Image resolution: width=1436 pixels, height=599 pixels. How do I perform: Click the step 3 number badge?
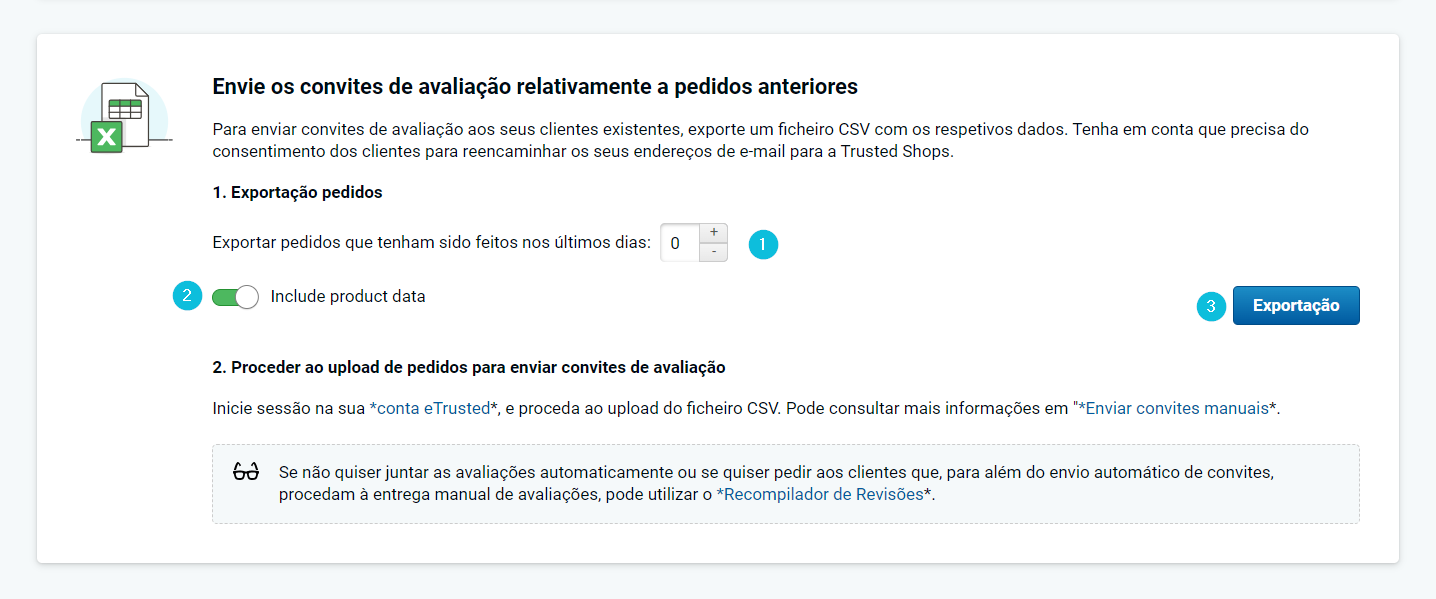tap(1211, 307)
